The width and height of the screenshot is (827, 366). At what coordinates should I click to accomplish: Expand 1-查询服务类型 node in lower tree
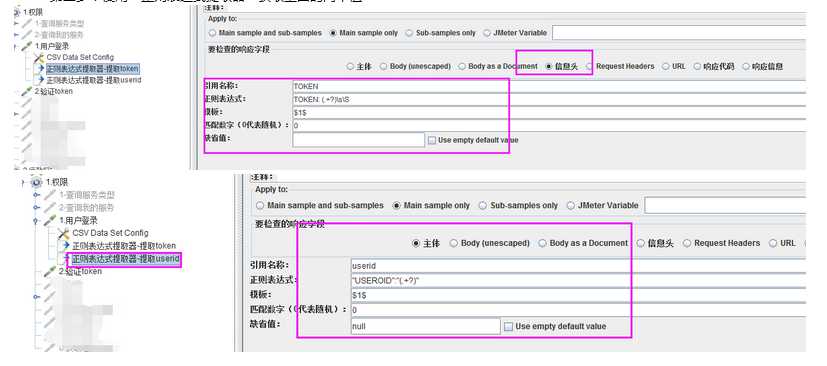tap(36, 195)
